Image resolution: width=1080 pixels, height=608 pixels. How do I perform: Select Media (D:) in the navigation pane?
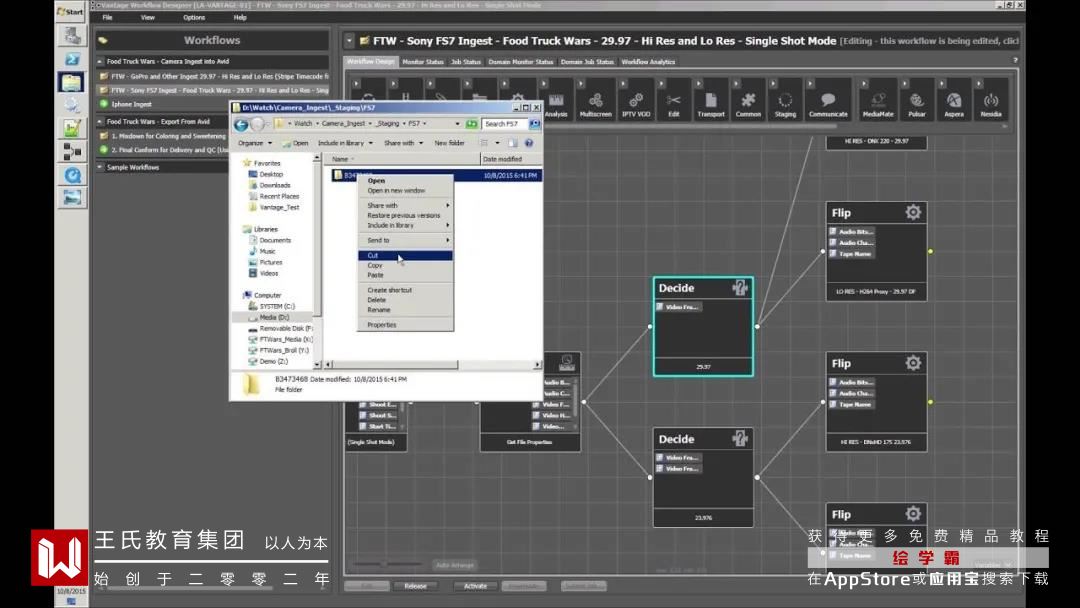273,317
